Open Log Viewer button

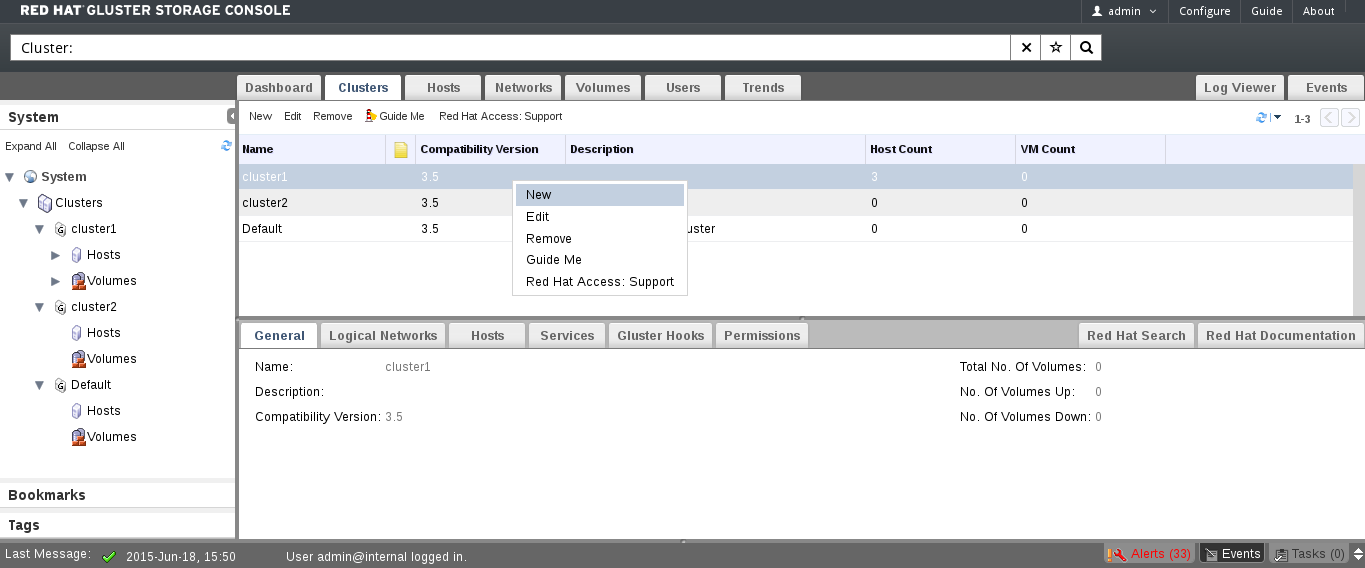pyautogui.click(x=1240, y=88)
